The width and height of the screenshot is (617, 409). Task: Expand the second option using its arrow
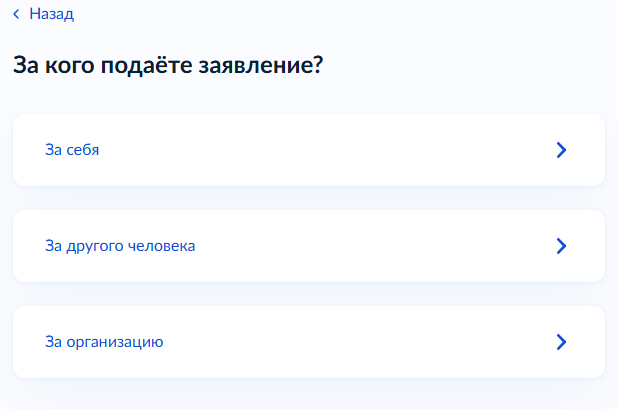561,246
